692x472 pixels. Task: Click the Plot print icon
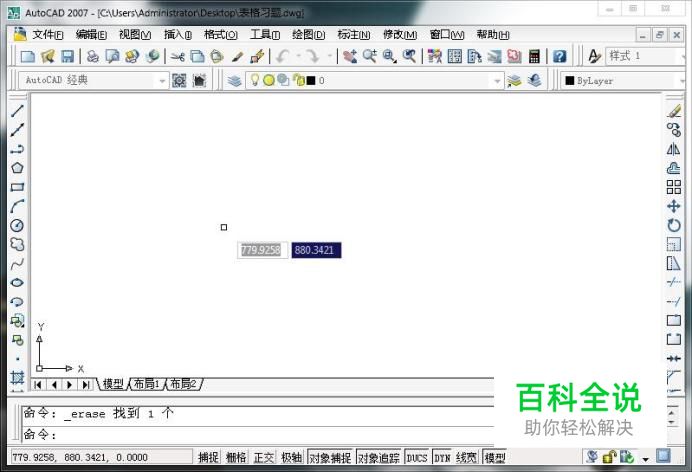tap(93, 56)
